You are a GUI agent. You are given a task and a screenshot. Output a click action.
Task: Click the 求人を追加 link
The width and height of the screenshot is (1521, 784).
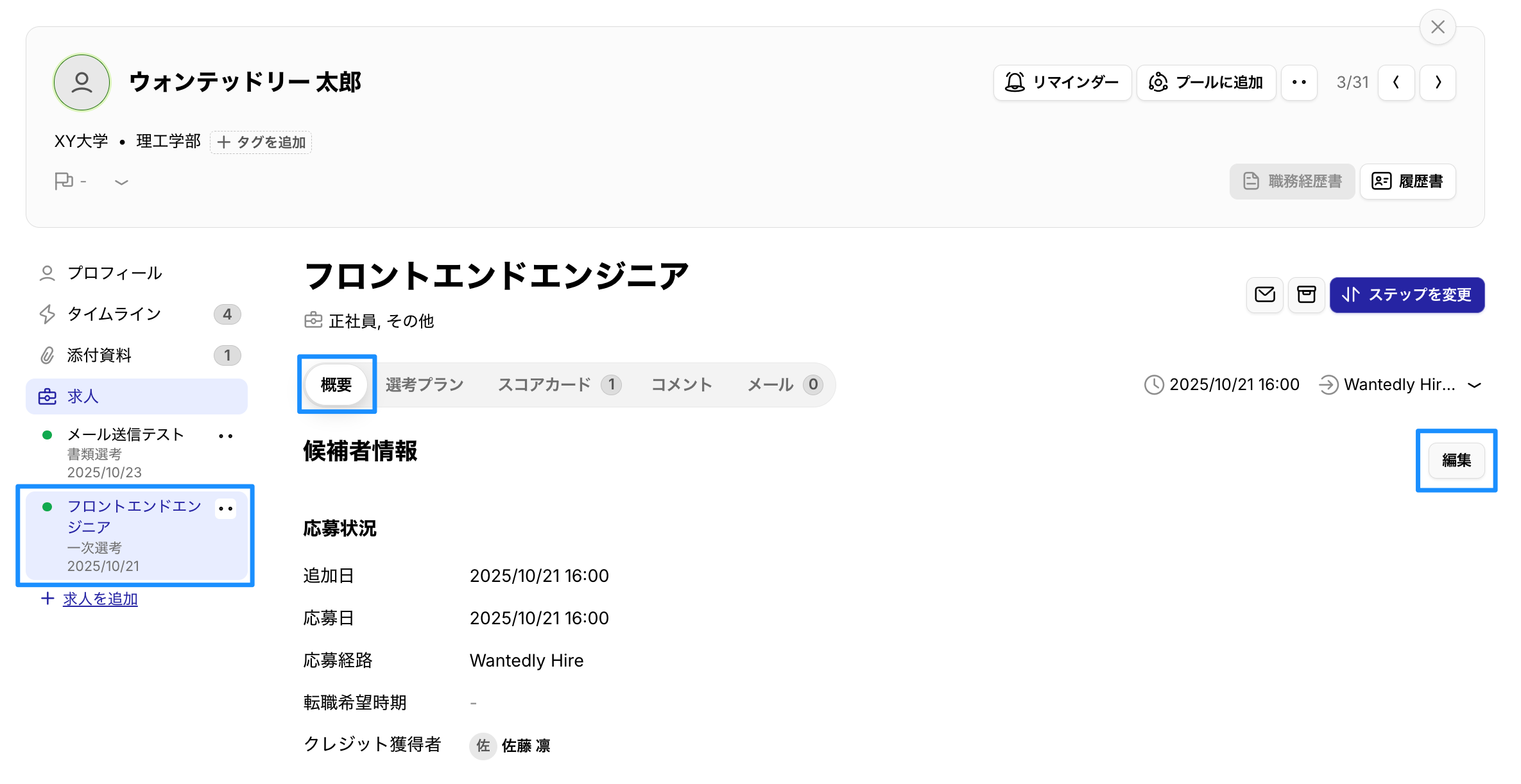100,599
